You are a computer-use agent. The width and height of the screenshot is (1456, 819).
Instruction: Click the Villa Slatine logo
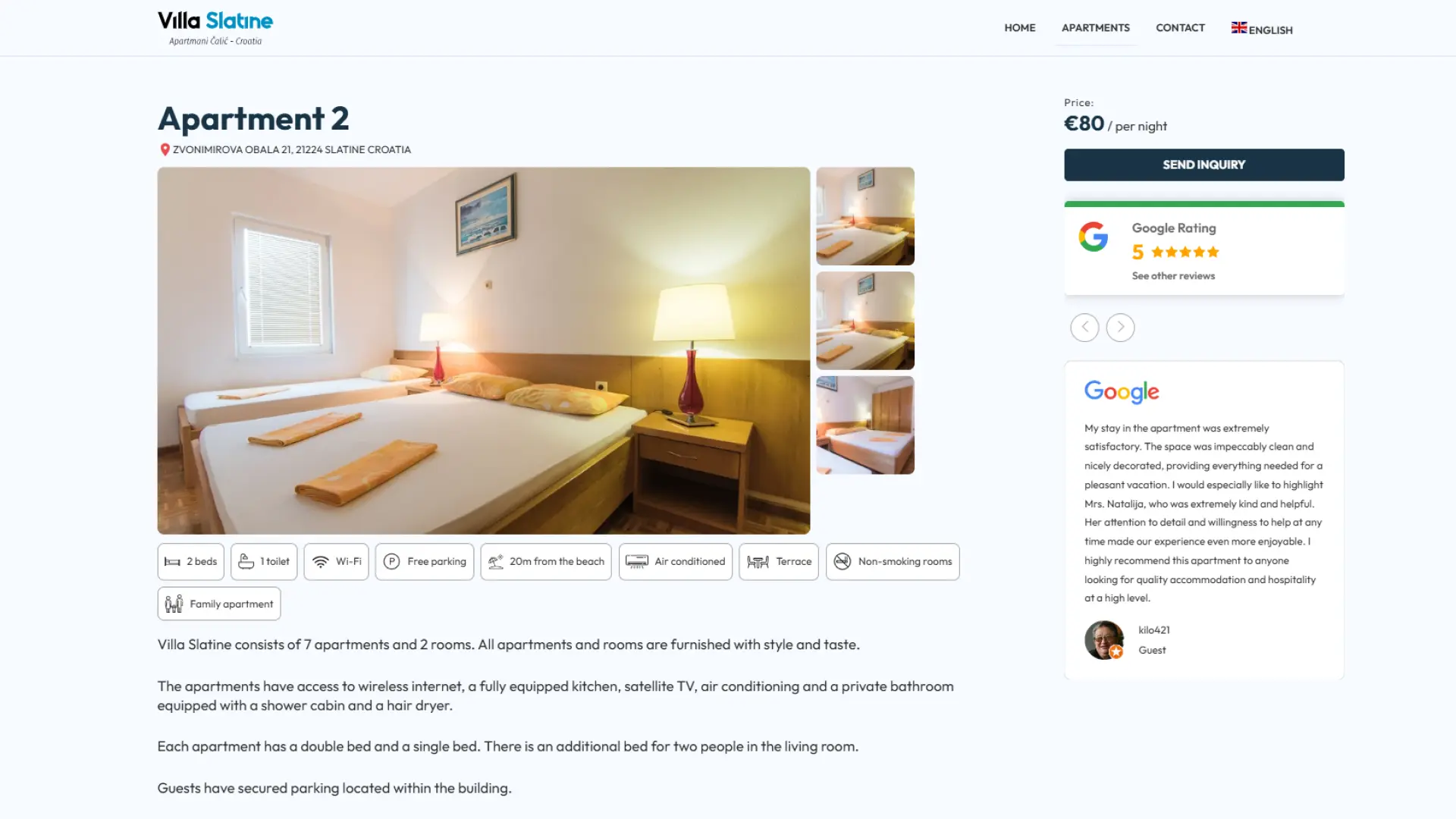(215, 28)
